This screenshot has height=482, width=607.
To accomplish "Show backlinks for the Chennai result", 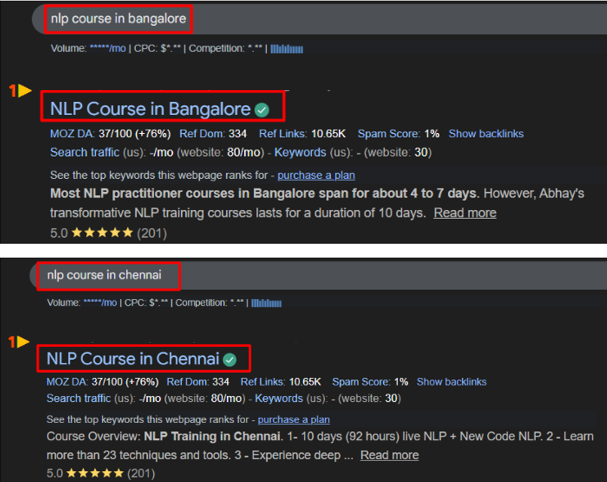I will (x=451, y=382).
